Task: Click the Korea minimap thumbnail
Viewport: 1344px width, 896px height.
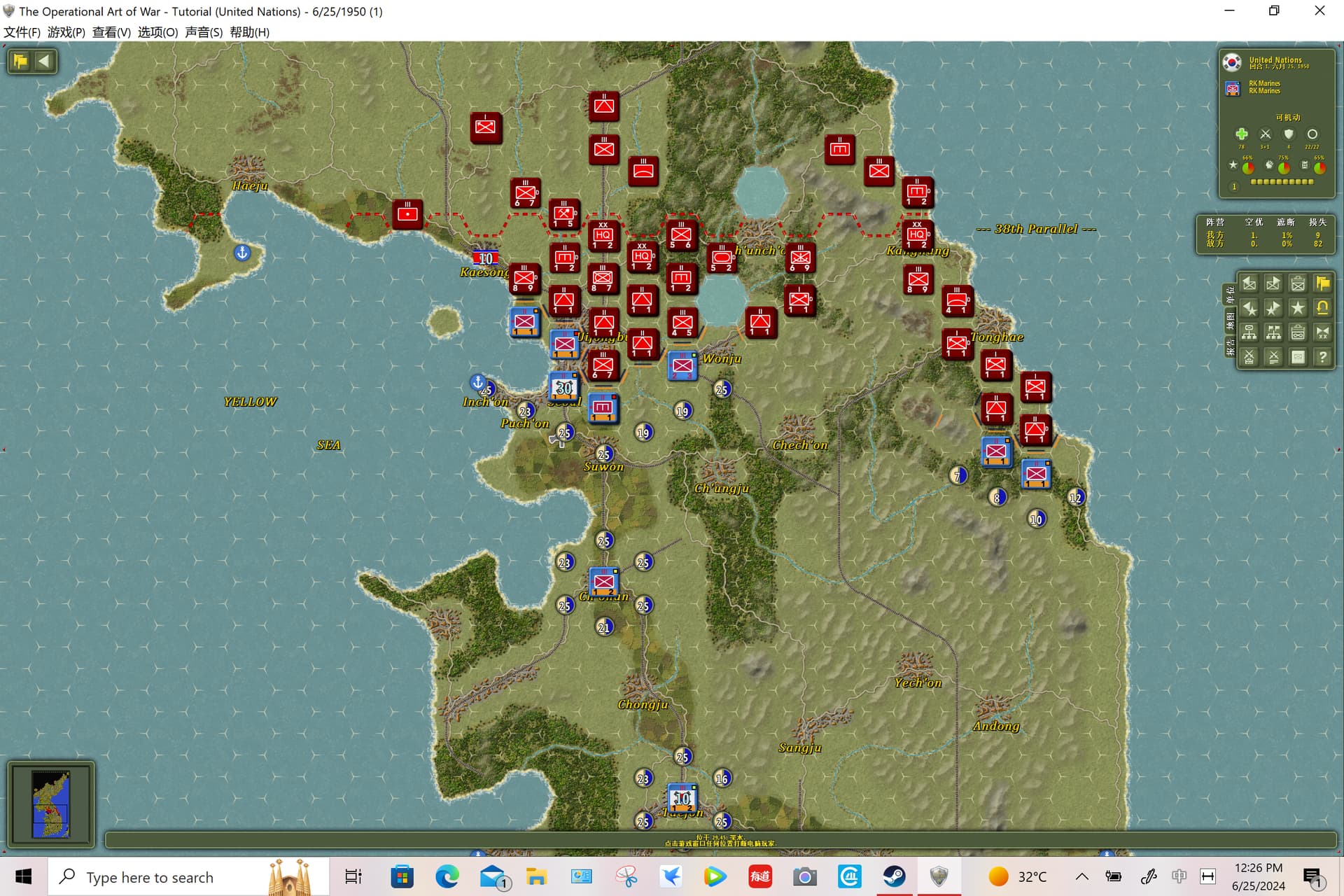Action: click(51, 804)
